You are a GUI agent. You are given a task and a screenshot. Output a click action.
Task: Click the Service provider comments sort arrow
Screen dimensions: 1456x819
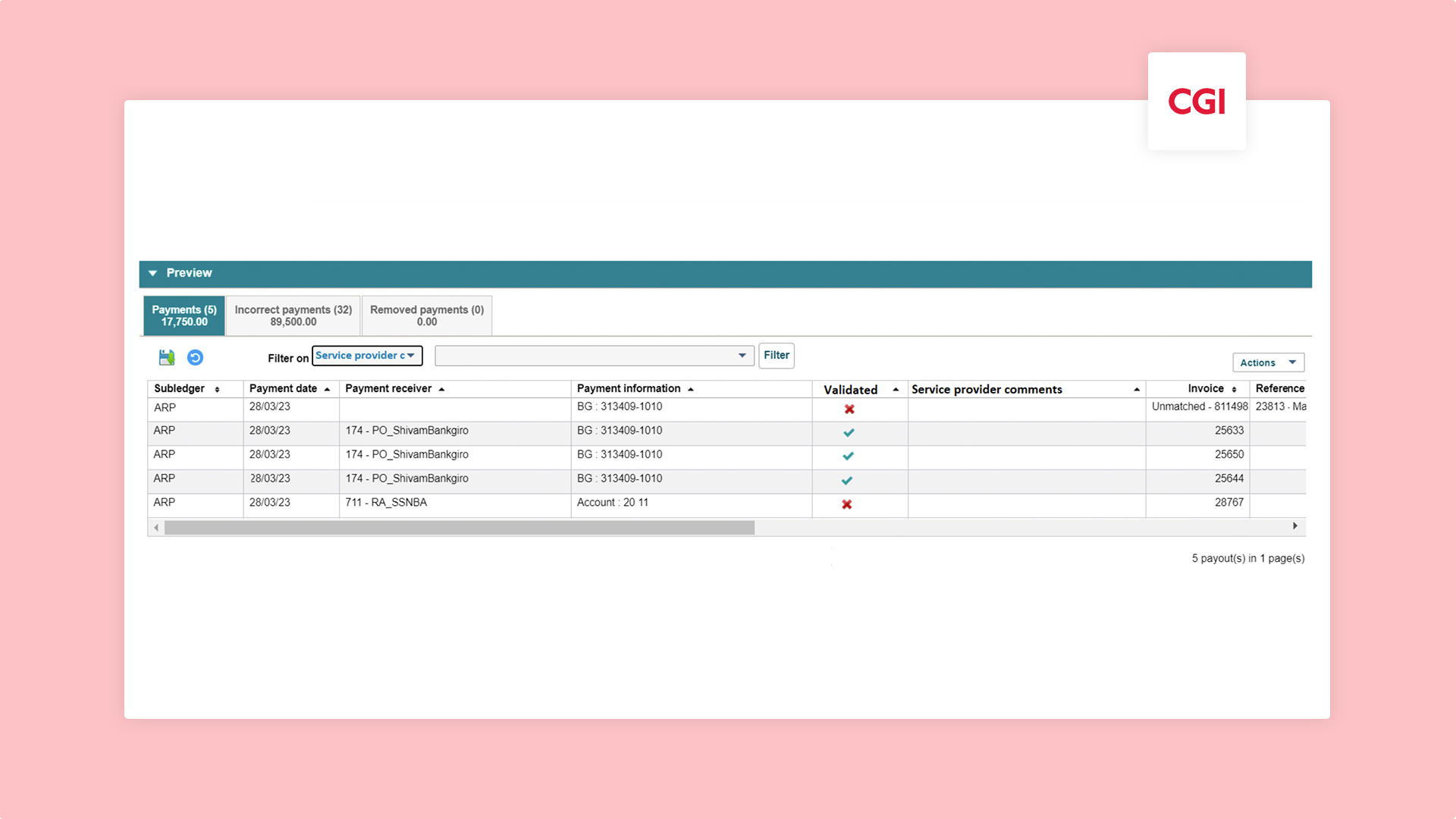(x=1137, y=390)
